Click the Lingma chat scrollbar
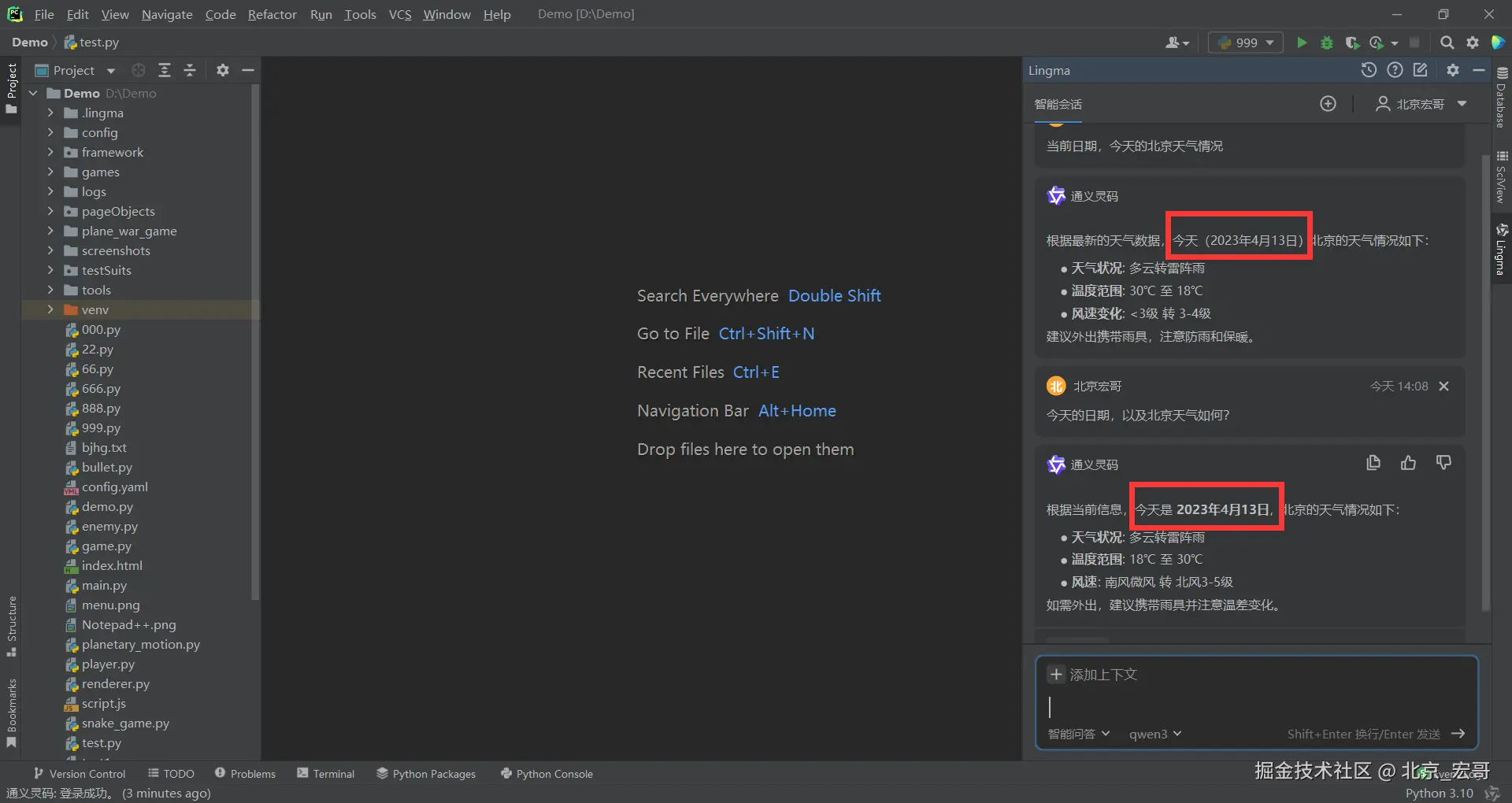Image resolution: width=1512 pixels, height=803 pixels. click(1485, 382)
